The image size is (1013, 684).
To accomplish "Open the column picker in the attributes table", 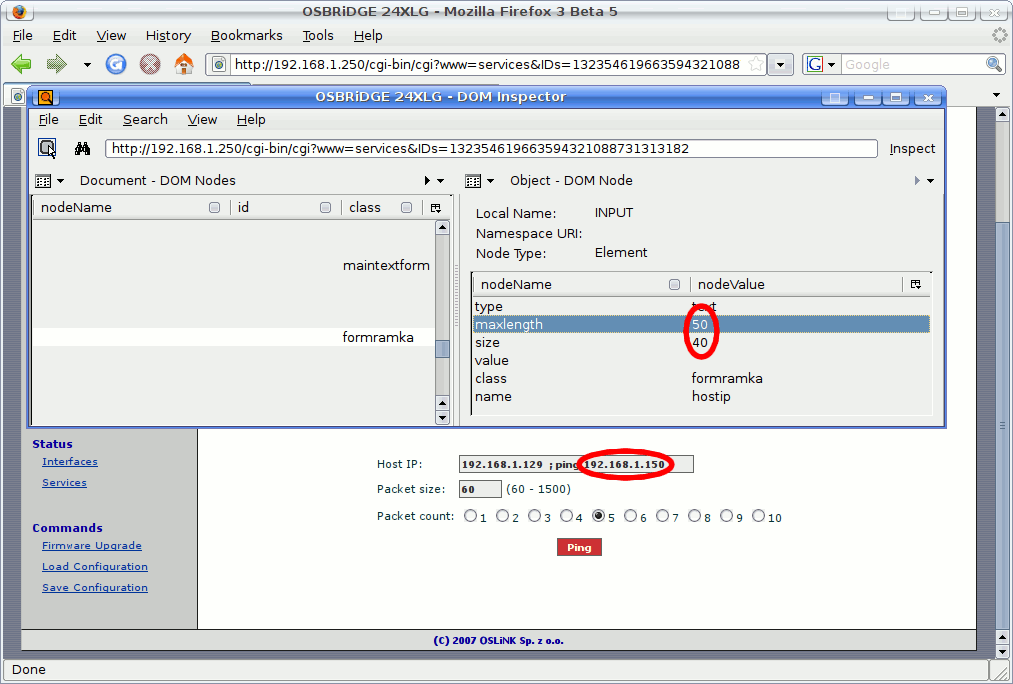I will click(x=915, y=284).
